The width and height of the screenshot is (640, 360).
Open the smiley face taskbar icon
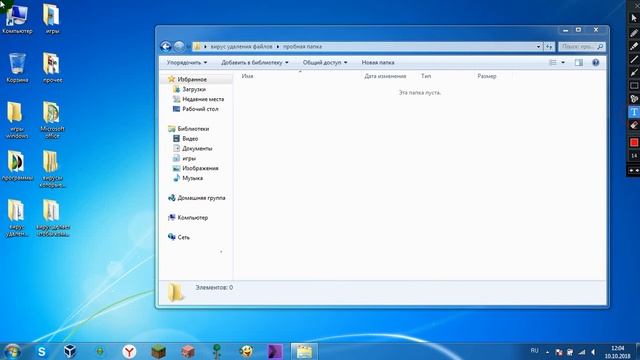(246, 351)
